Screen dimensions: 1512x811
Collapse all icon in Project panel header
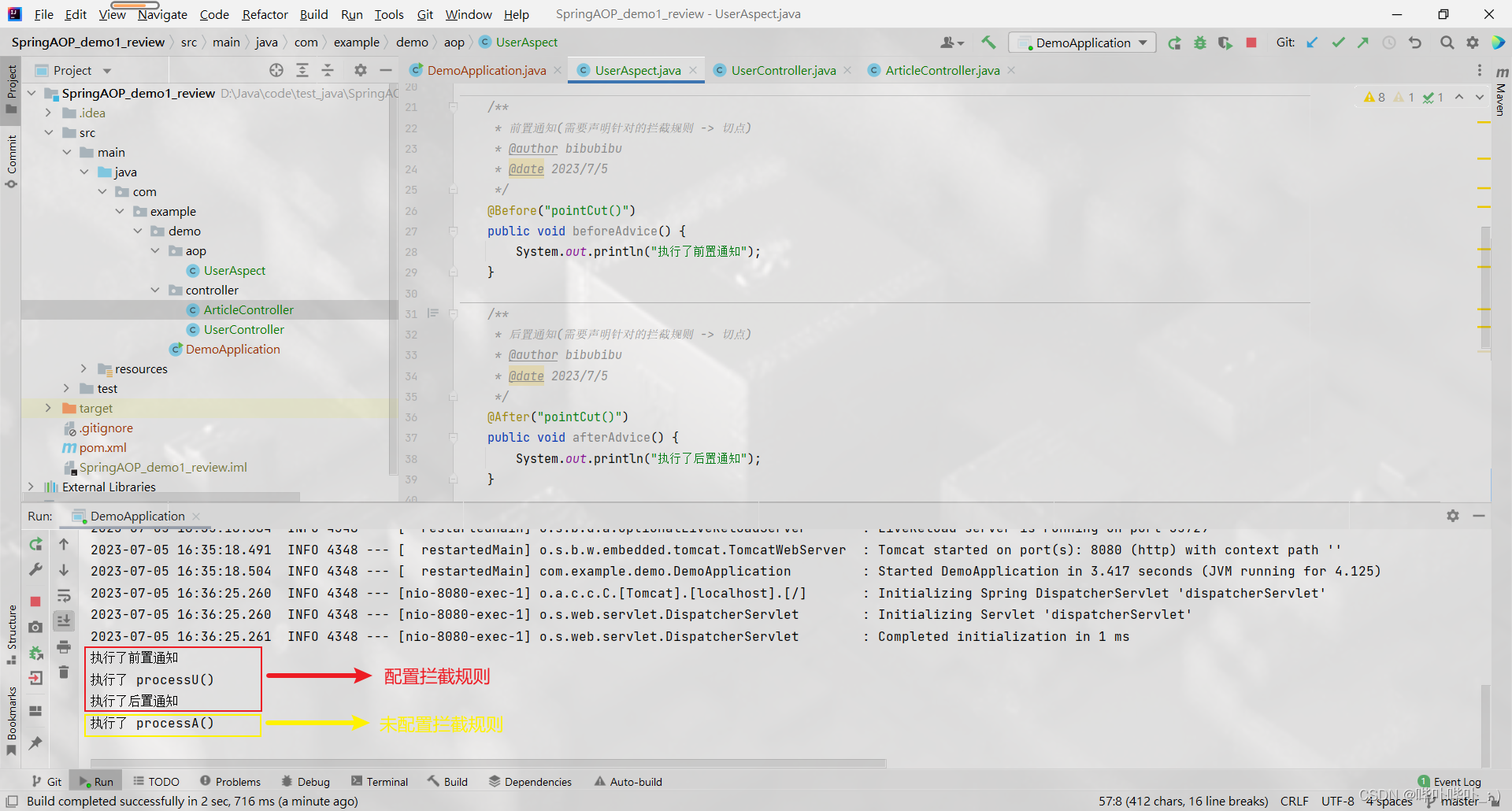tap(328, 70)
